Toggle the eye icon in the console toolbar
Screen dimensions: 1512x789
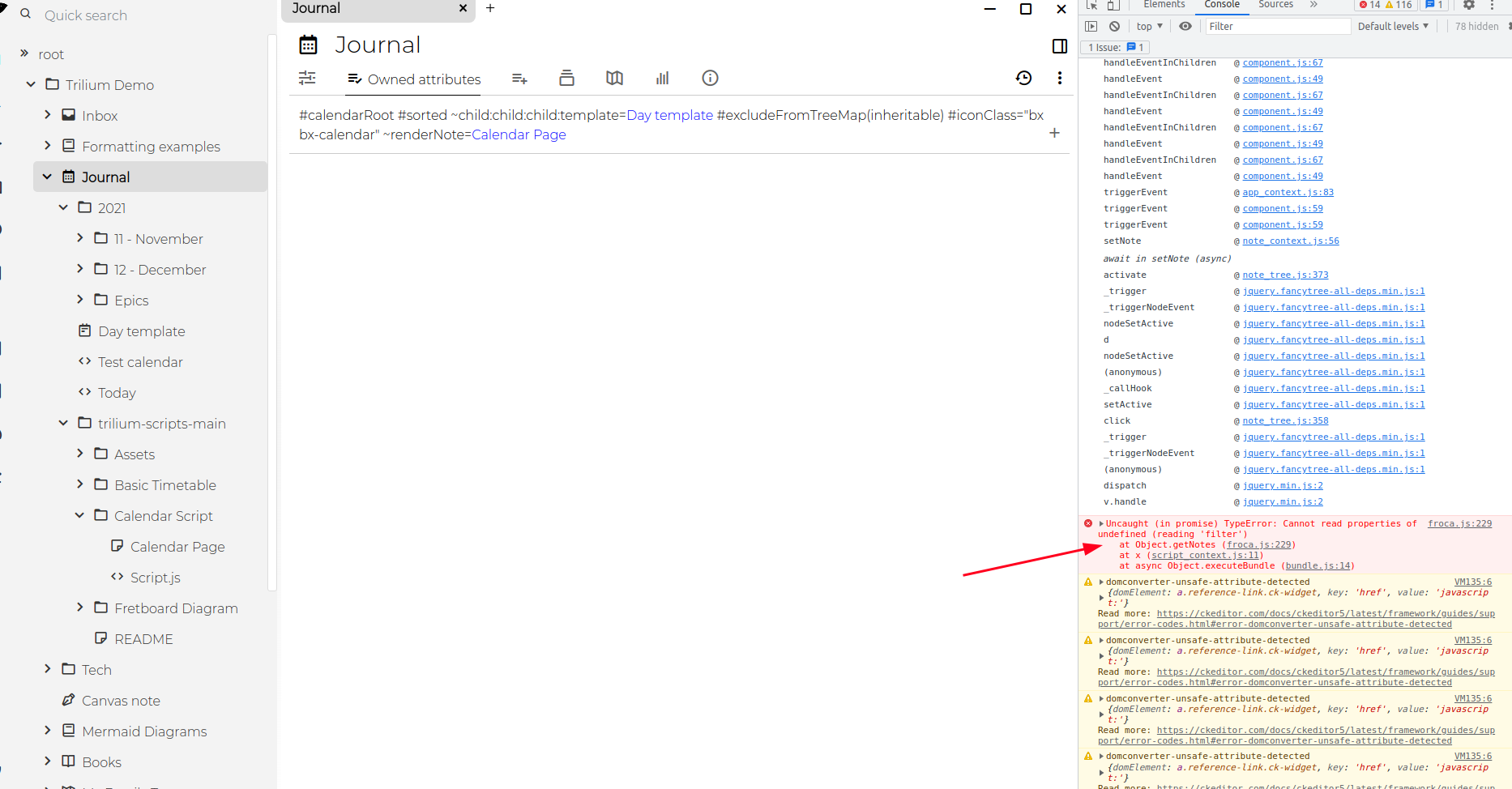click(x=1185, y=26)
